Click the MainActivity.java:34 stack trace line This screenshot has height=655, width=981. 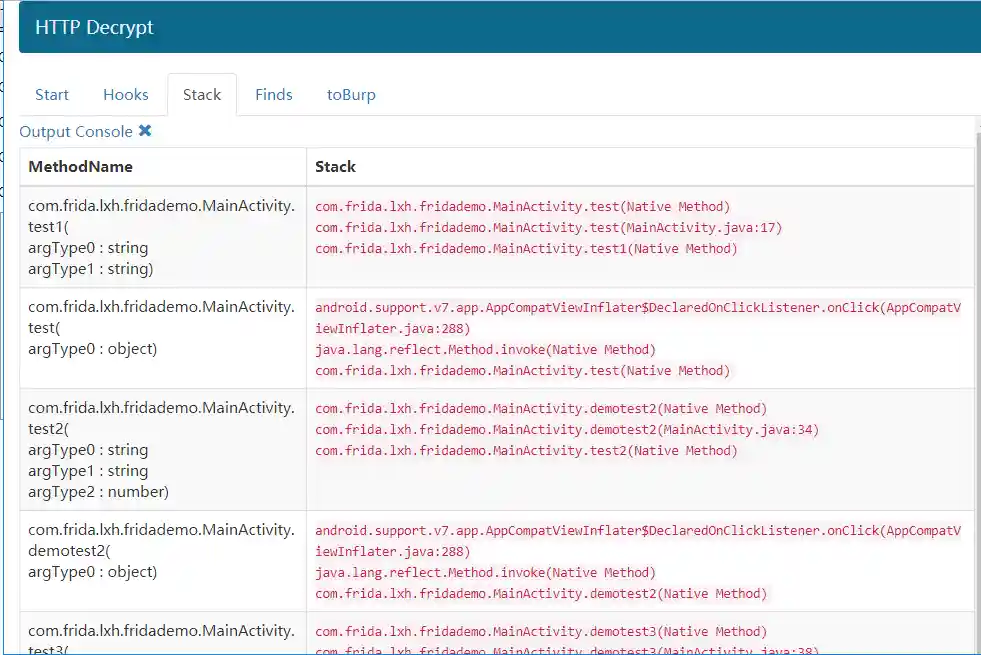point(567,430)
